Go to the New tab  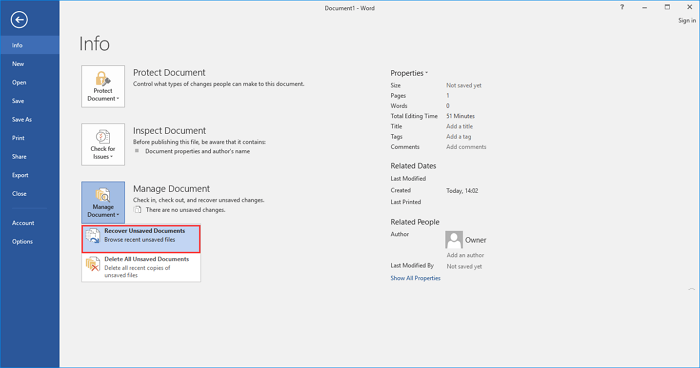[x=29, y=64]
